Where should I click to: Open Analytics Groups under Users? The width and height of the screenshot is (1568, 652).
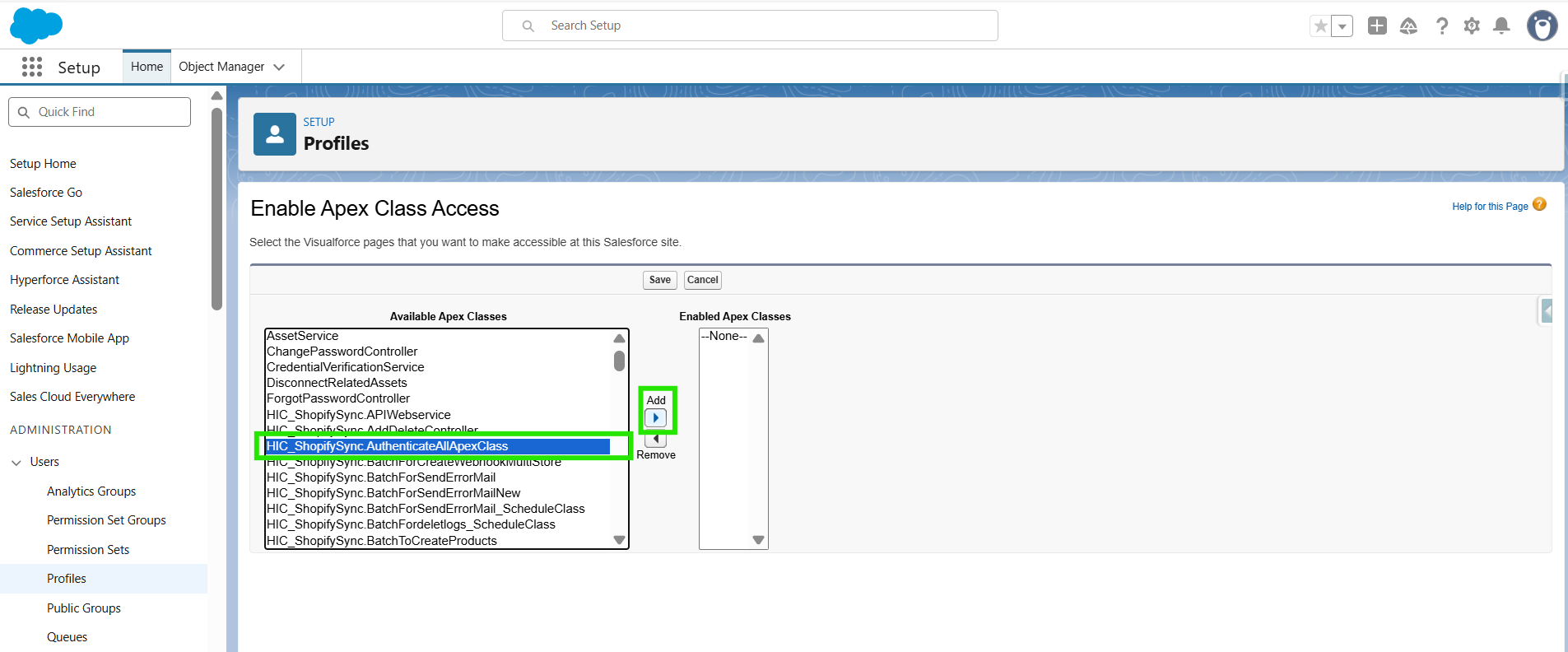(x=91, y=491)
